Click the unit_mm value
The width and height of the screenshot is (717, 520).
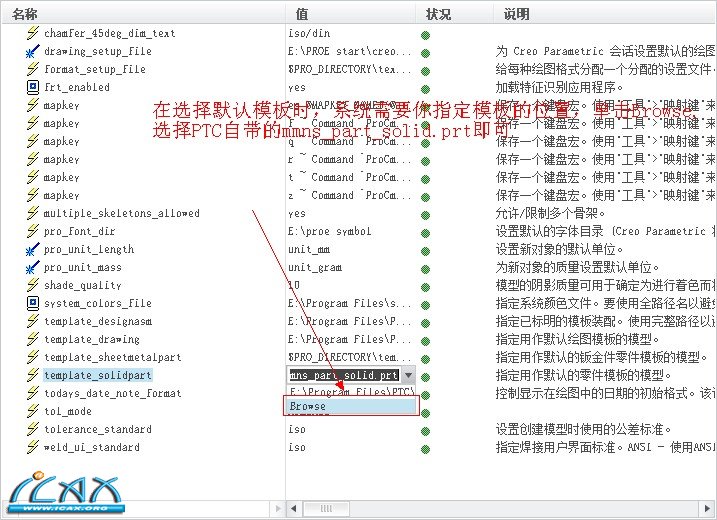point(309,250)
